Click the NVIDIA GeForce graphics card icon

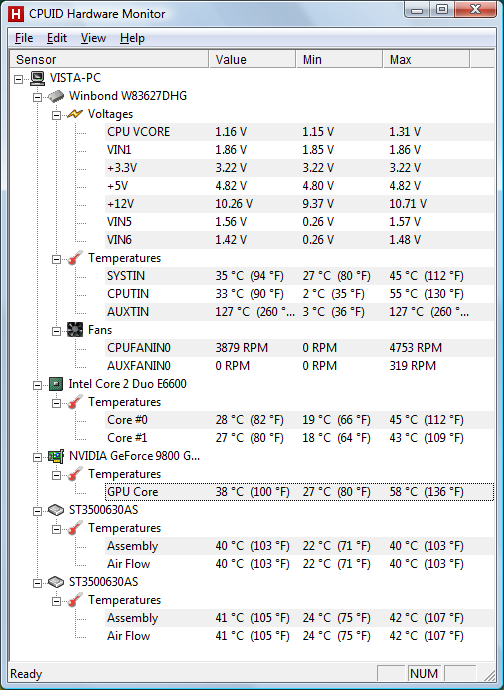pyautogui.click(x=56, y=456)
